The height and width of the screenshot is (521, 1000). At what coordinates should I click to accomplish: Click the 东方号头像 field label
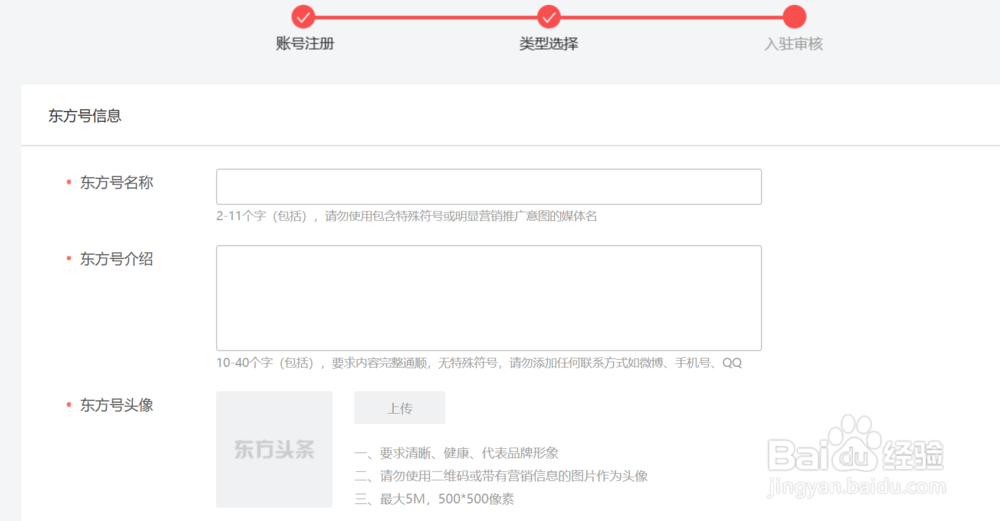pyautogui.click(x=116, y=406)
